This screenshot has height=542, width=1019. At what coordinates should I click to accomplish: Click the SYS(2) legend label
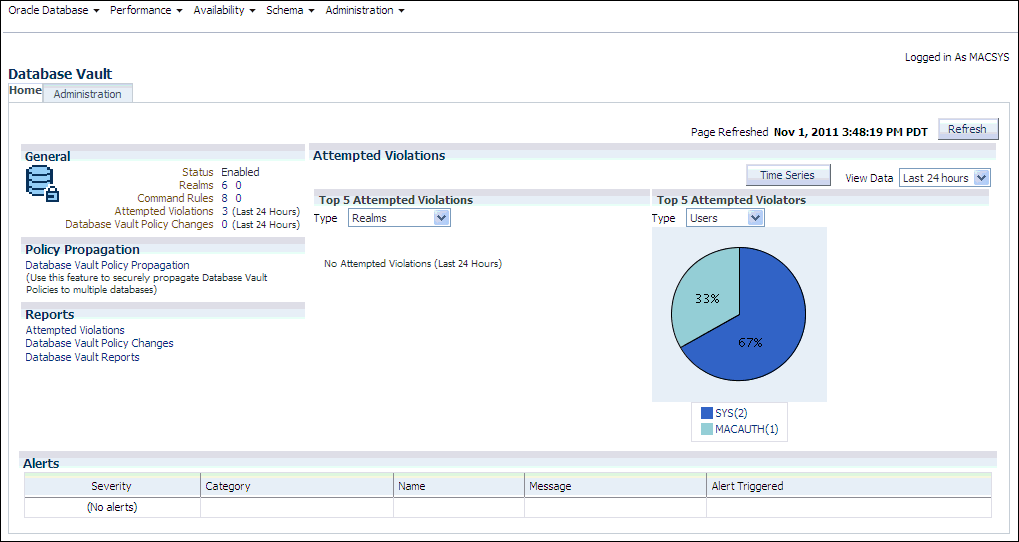click(x=731, y=413)
